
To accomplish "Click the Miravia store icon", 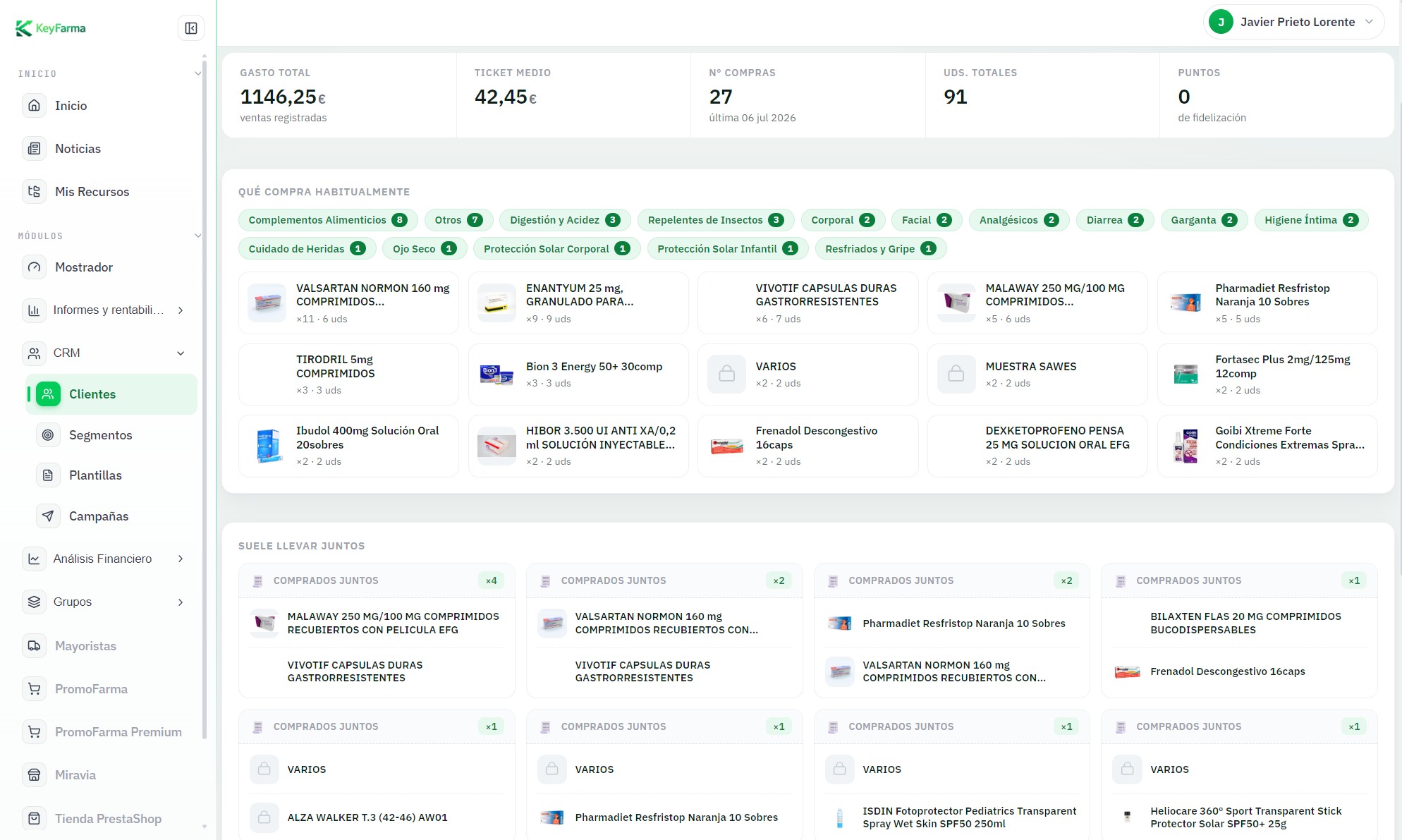I will click(34, 775).
